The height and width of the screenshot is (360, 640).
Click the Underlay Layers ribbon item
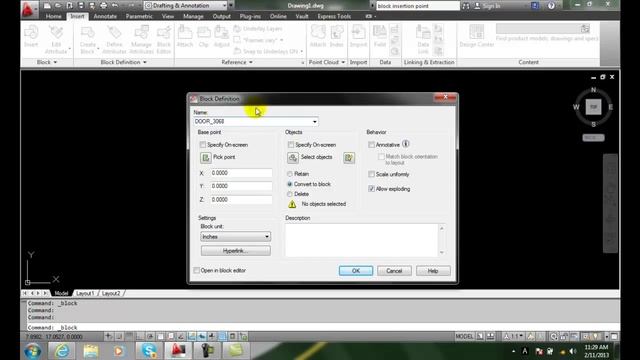258,29
